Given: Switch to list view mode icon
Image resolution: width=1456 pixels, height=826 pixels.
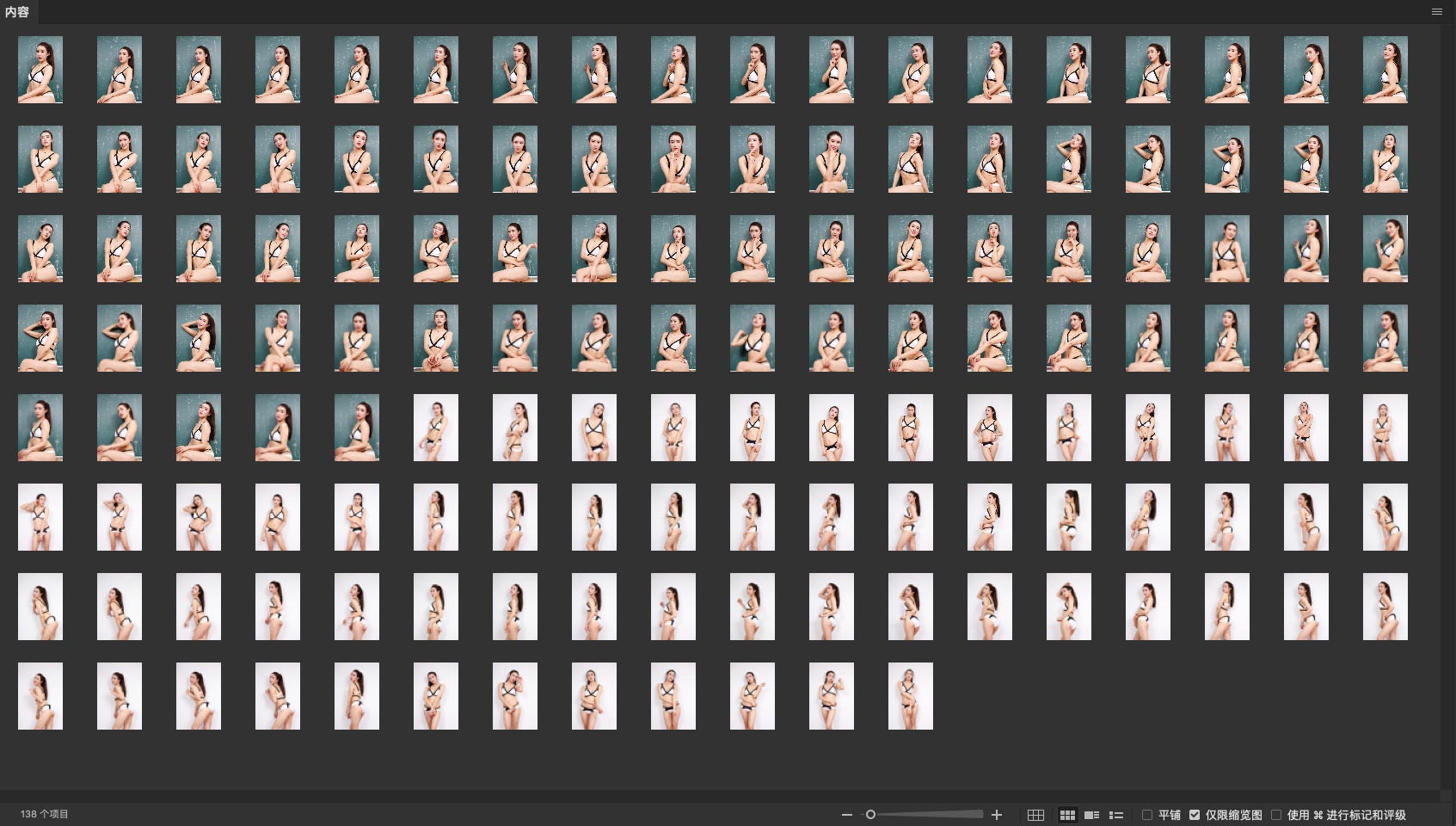Looking at the screenshot, I should (1116, 815).
